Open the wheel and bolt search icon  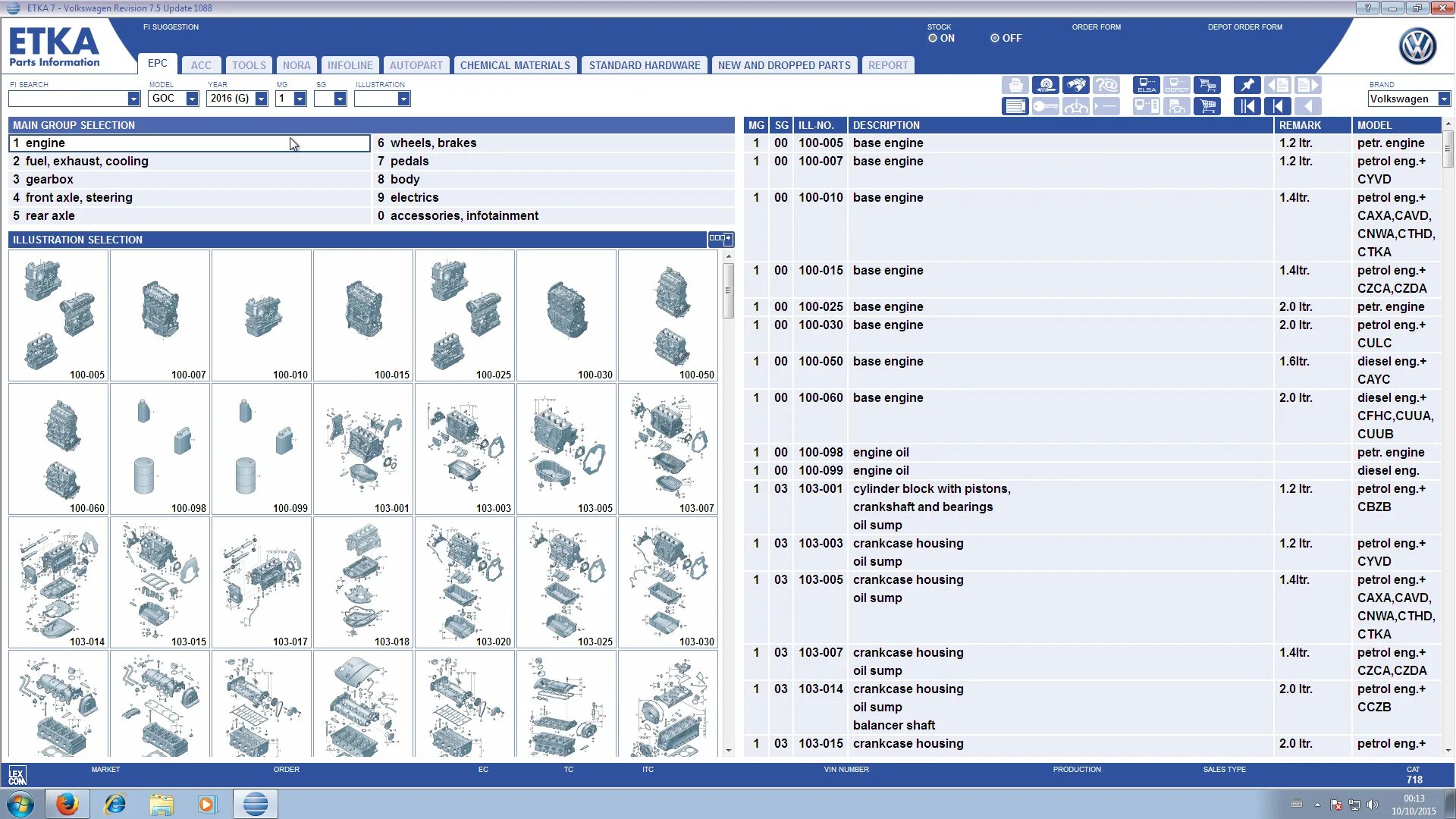click(x=1046, y=85)
